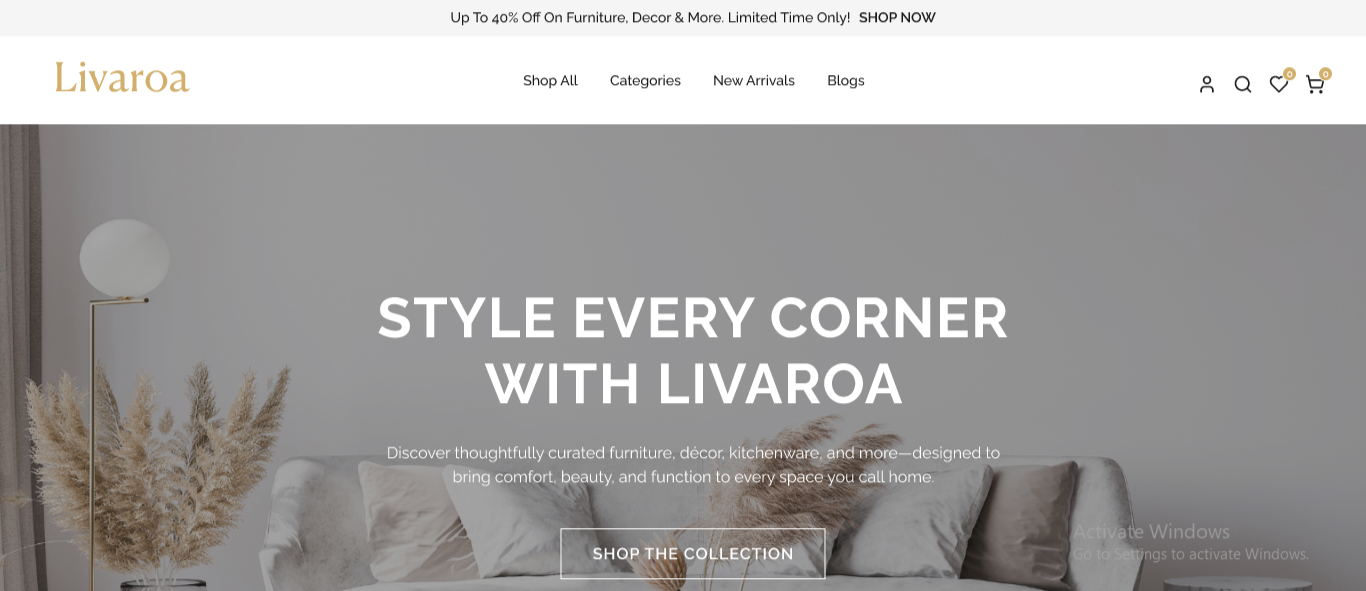Open the shopping cart icon
The width and height of the screenshot is (1366, 591).
(1314, 85)
